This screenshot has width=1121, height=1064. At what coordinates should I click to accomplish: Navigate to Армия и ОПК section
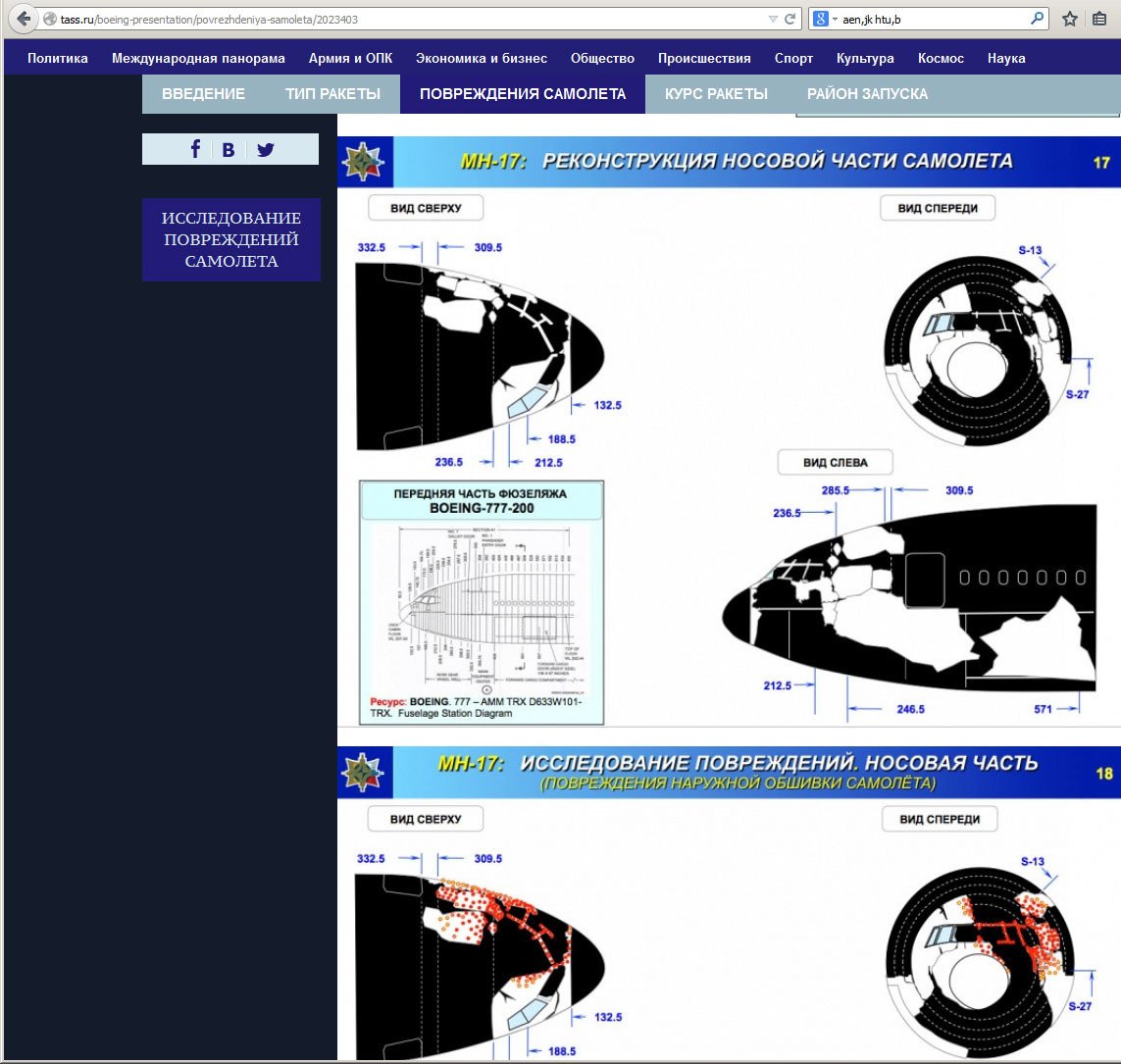(x=350, y=58)
